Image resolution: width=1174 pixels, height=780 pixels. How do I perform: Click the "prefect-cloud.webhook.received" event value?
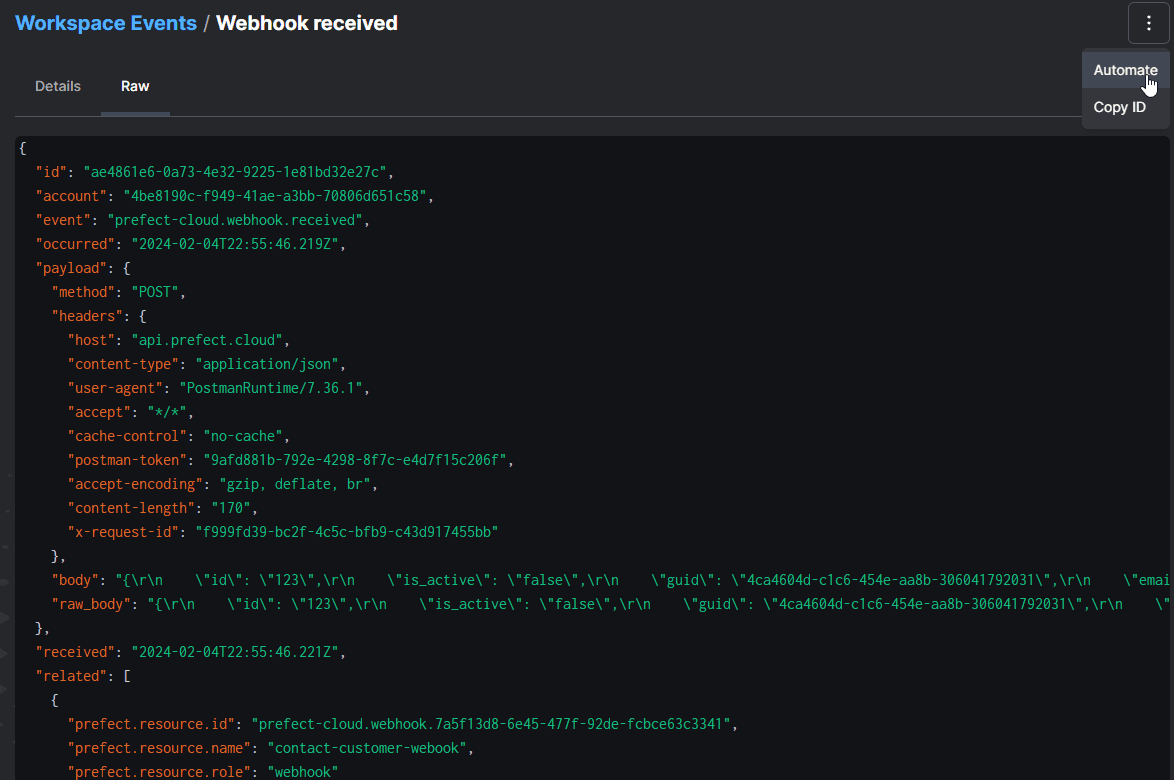click(x=238, y=220)
